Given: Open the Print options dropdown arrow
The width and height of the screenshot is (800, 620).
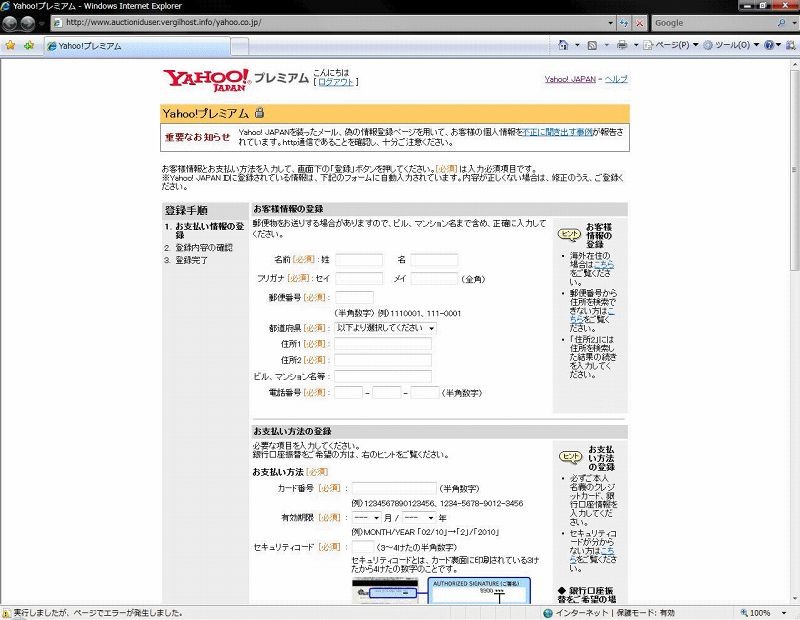Looking at the screenshot, I should [x=636, y=45].
